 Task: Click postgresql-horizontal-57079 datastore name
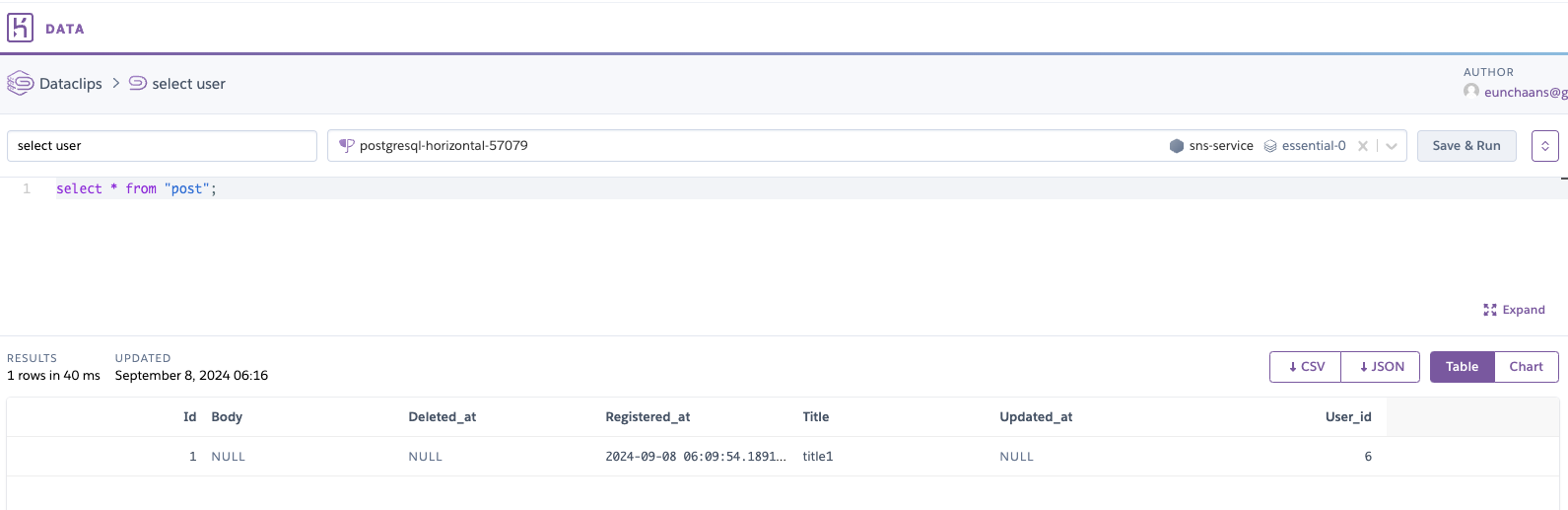[x=443, y=145]
